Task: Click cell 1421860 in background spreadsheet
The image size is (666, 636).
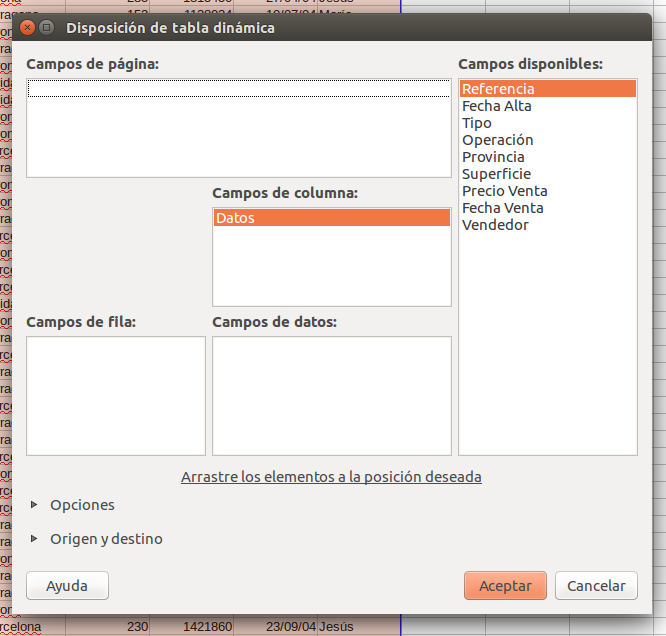Action: point(192,626)
